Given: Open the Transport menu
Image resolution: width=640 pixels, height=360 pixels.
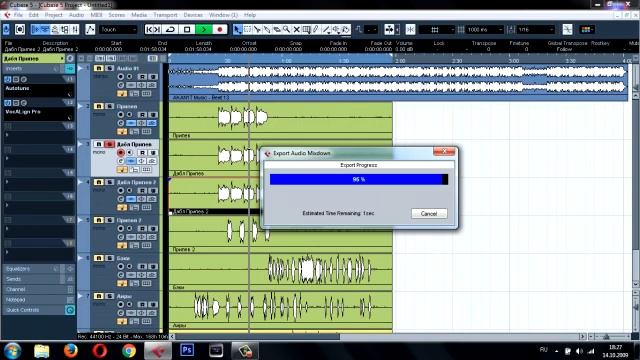Looking at the screenshot, I should [x=165, y=15].
